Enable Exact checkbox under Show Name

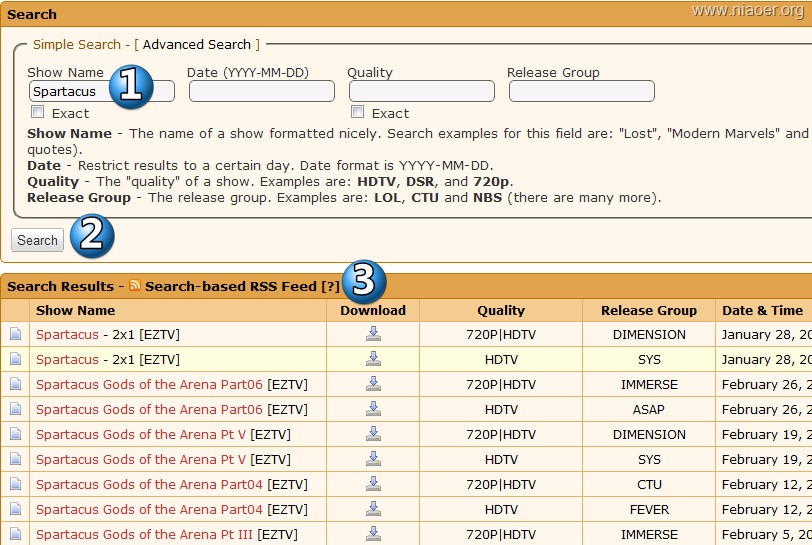(38, 112)
